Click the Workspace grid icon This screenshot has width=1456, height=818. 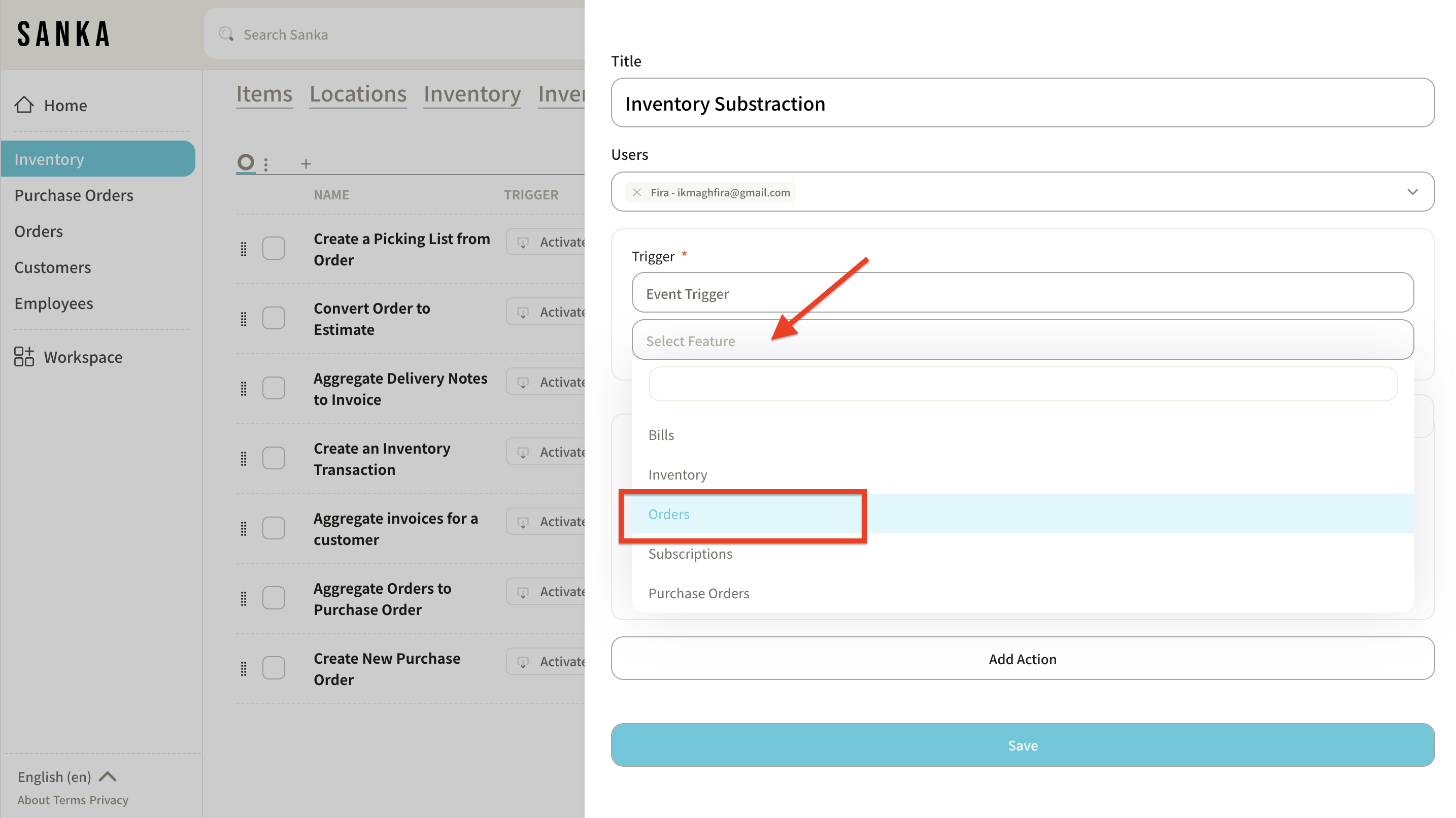coord(24,357)
